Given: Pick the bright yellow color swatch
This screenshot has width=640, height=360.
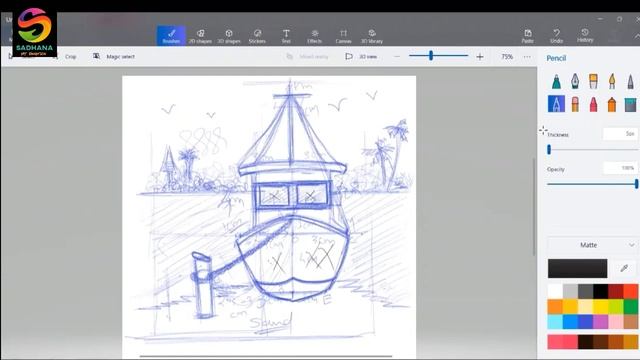Looking at the screenshot, I should pos(600,307).
